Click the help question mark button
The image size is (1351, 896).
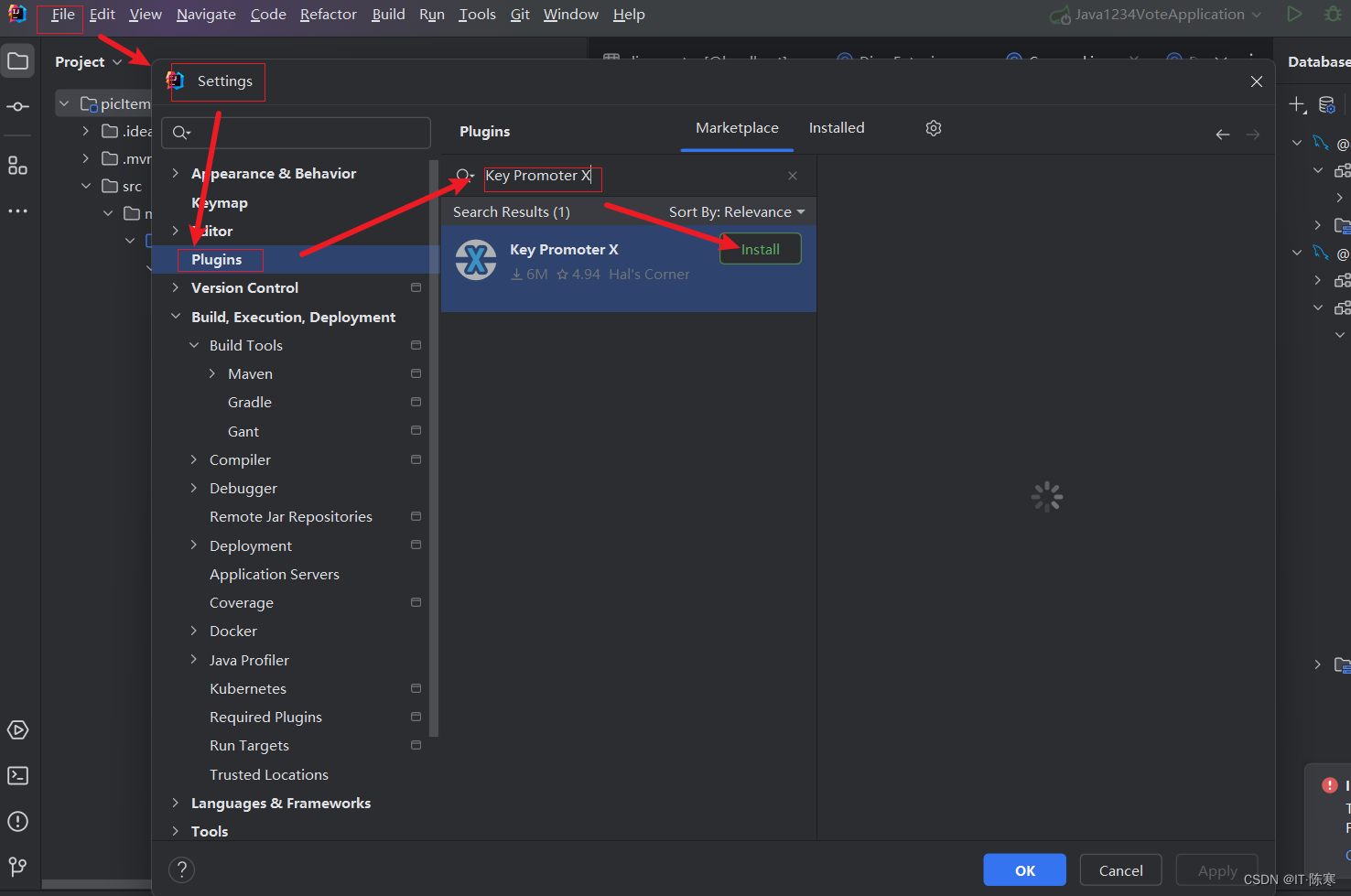pyautogui.click(x=181, y=869)
